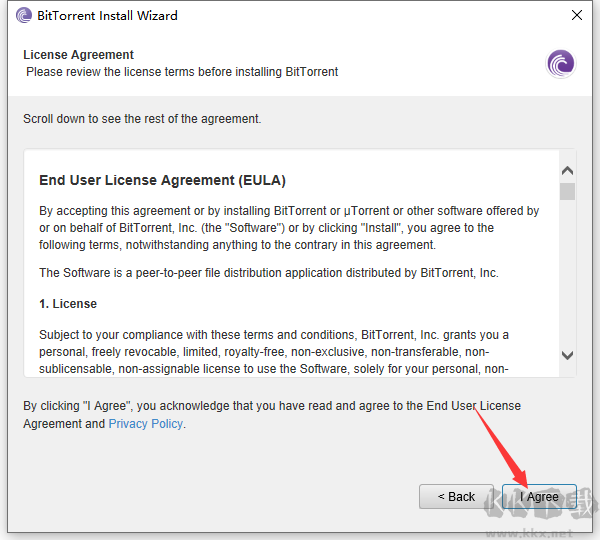Viewport: 600px width, 540px height.
Task: Click the scroll up arrow of the EULA
Action: click(x=567, y=171)
